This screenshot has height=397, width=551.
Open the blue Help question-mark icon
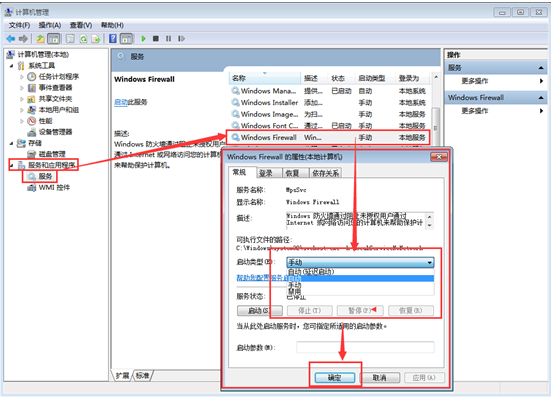[x=113, y=39]
